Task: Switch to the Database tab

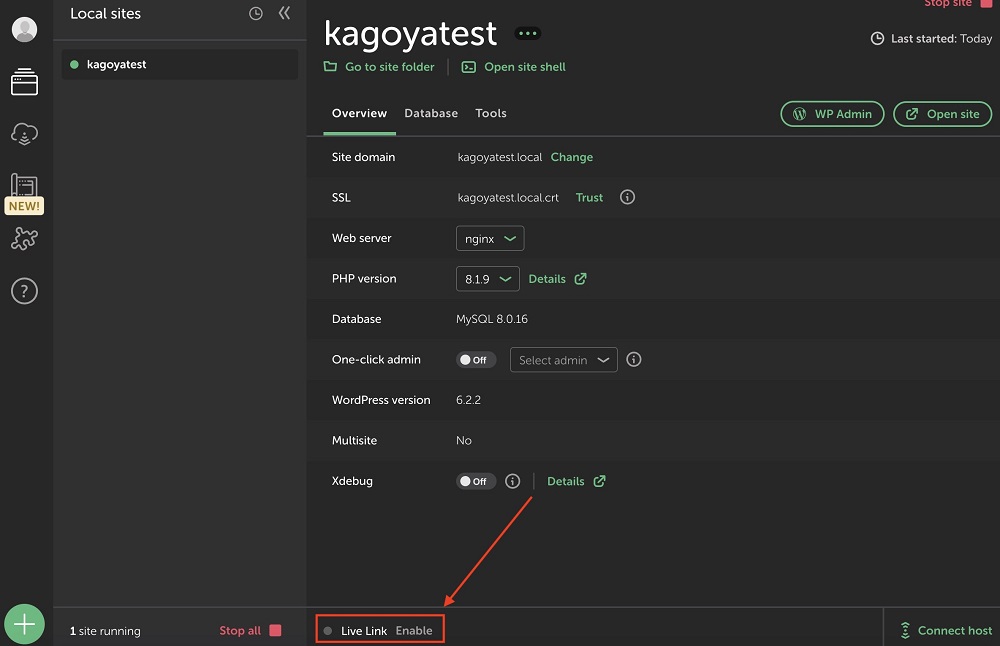Action: 431,114
